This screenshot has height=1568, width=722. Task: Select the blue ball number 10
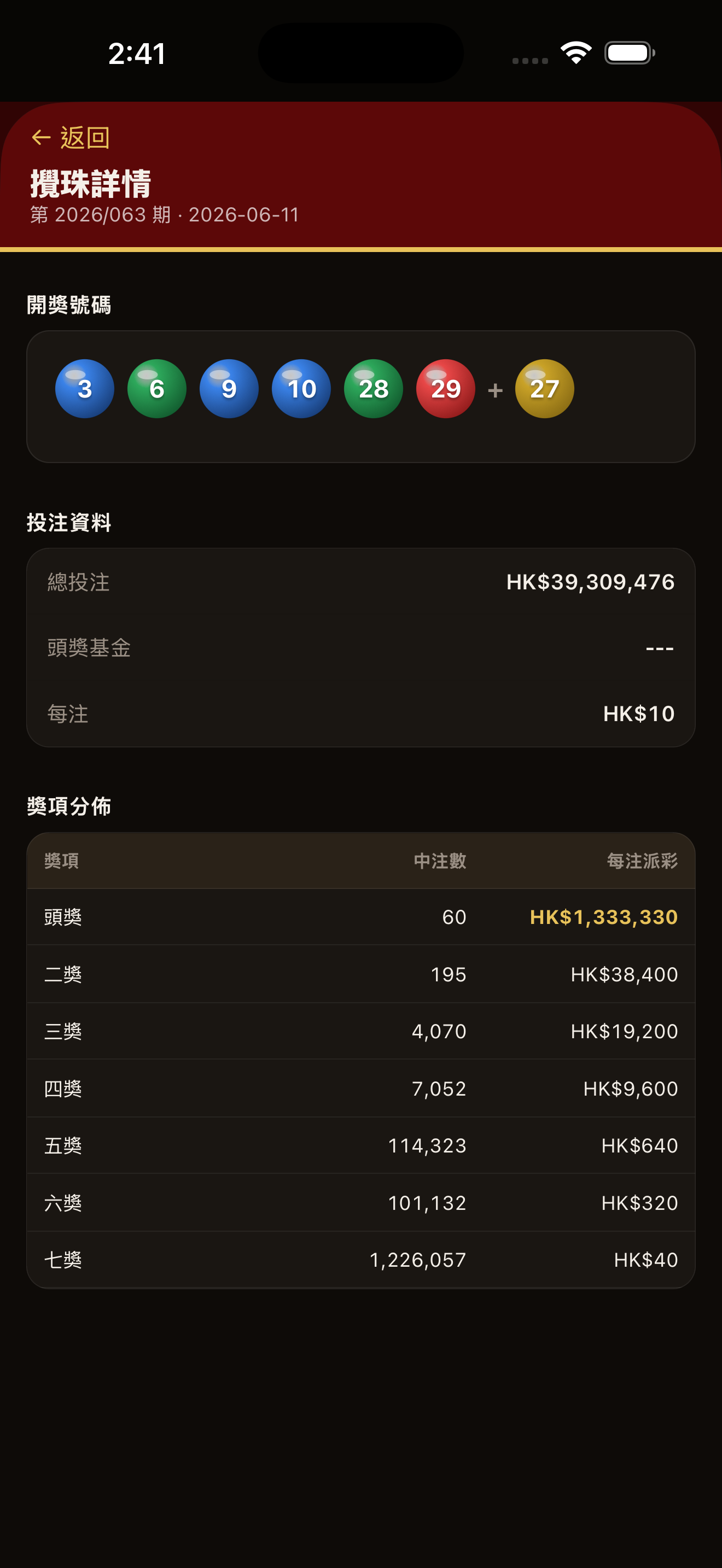click(x=301, y=388)
